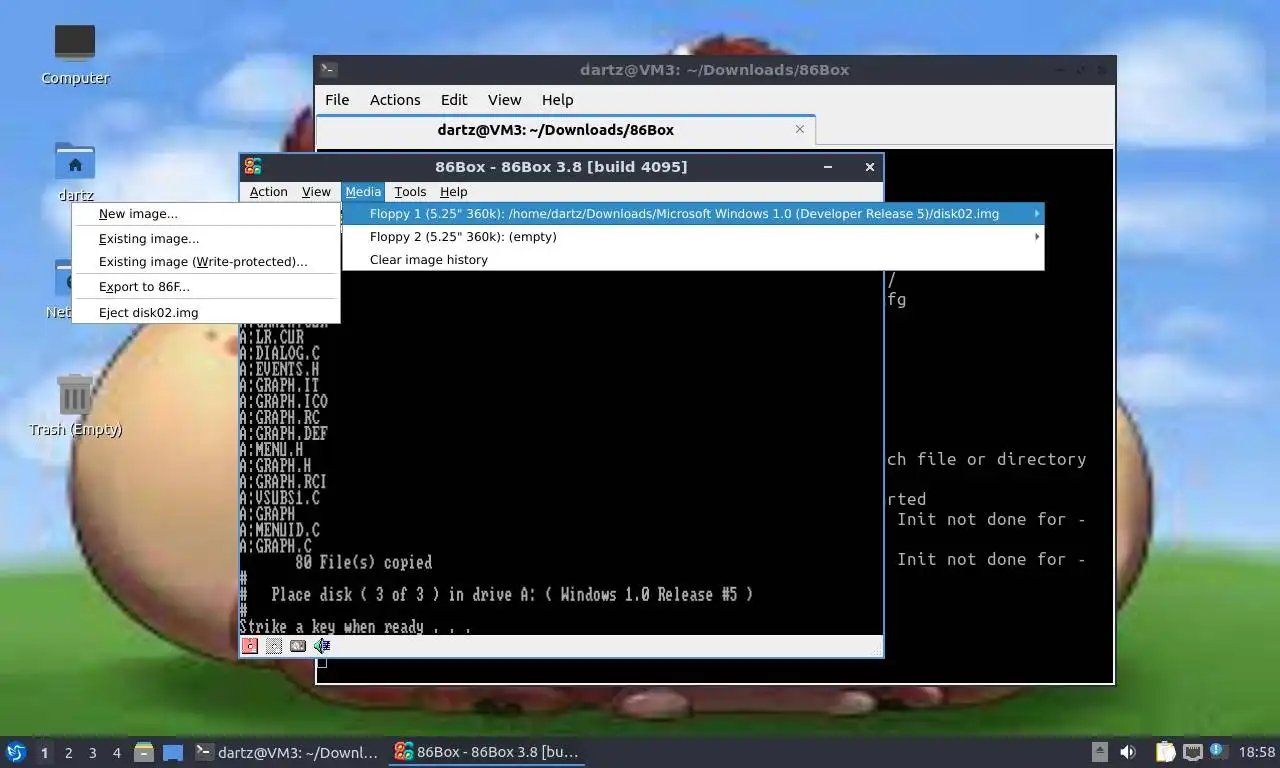This screenshot has width=1280, height=768.
Task: Open the volume control tray icon
Action: click(1128, 752)
